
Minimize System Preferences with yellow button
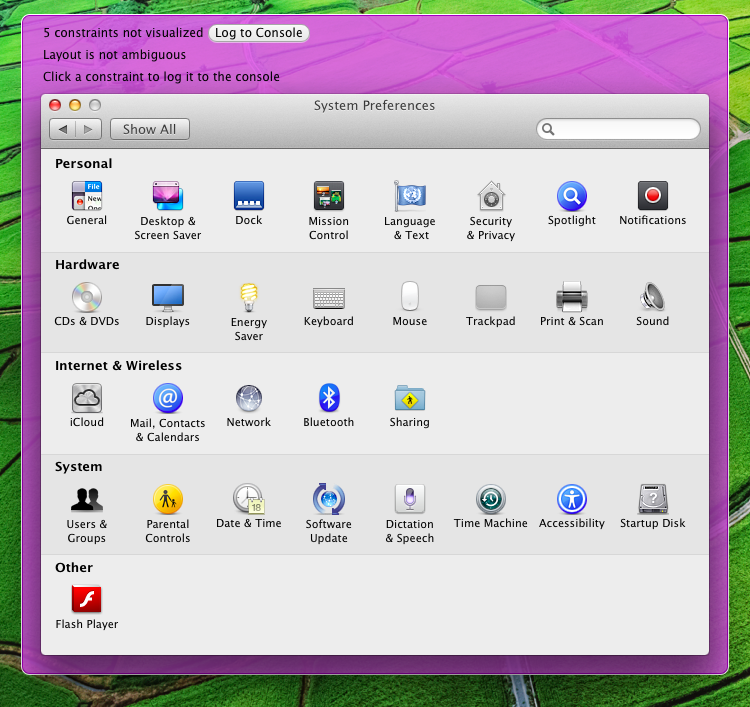75,105
